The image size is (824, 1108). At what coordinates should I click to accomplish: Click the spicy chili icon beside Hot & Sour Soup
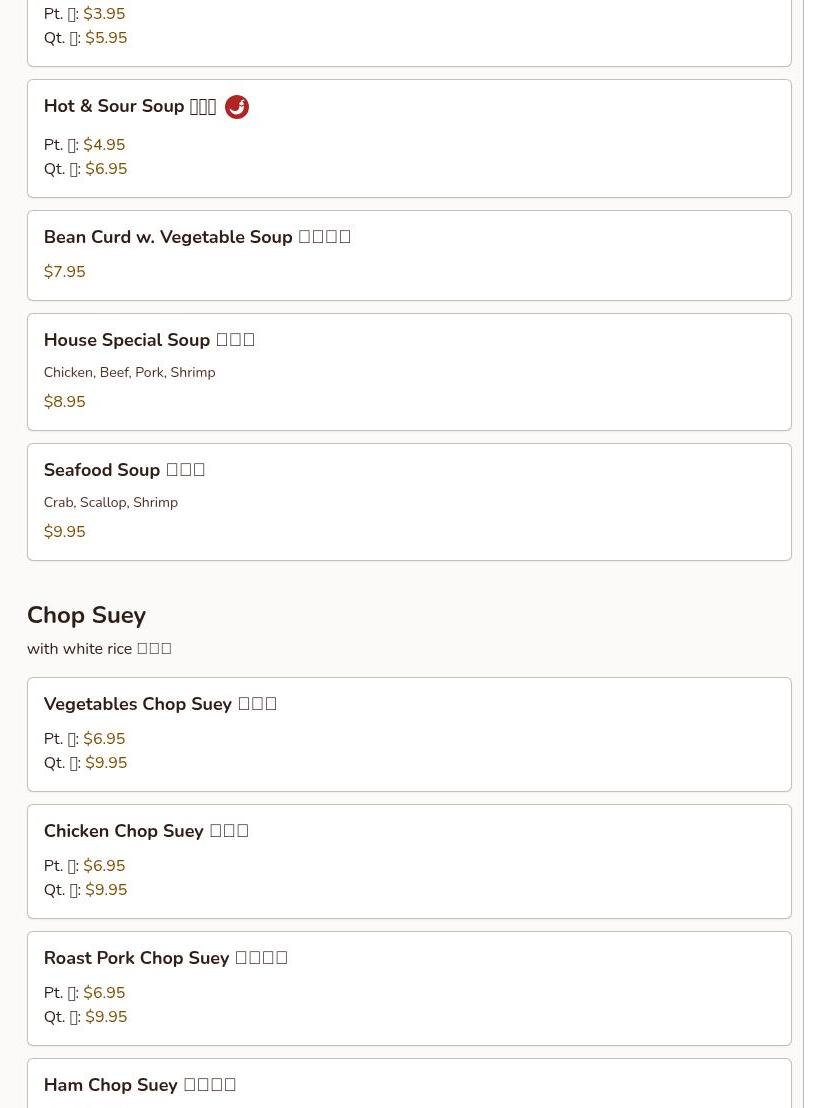click(237, 107)
